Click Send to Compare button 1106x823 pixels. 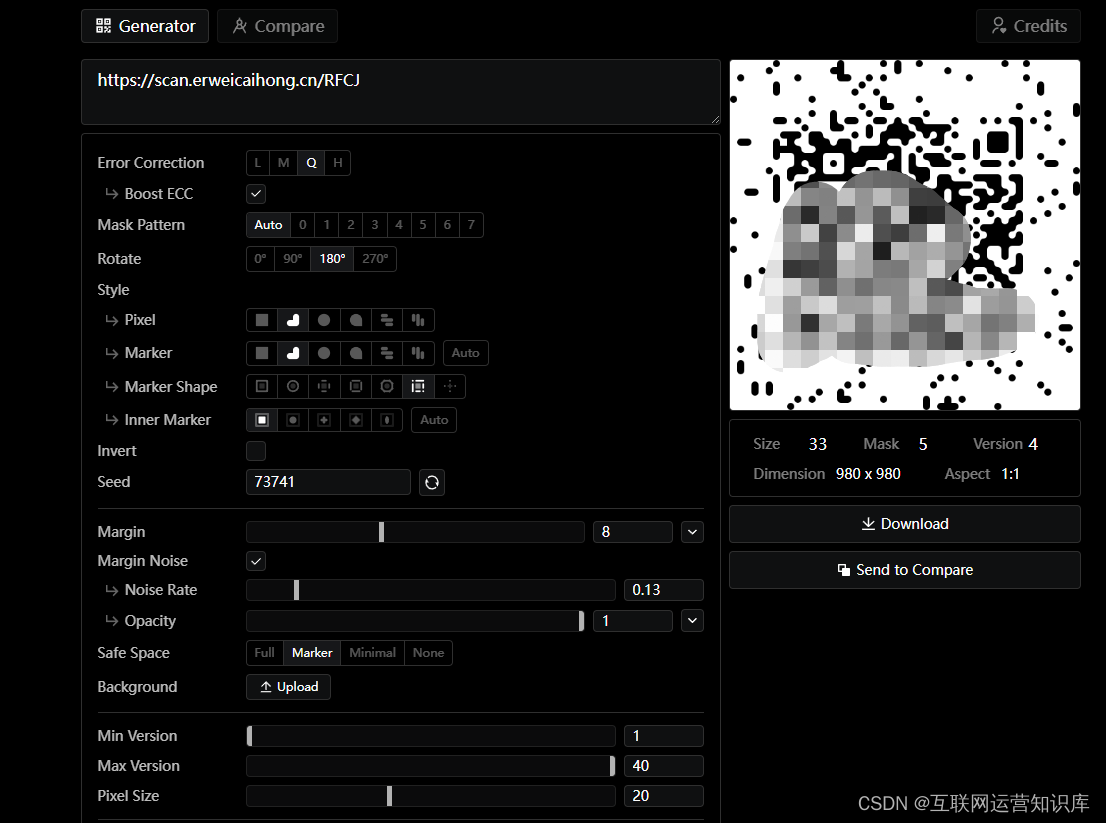[x=905, y=570]
